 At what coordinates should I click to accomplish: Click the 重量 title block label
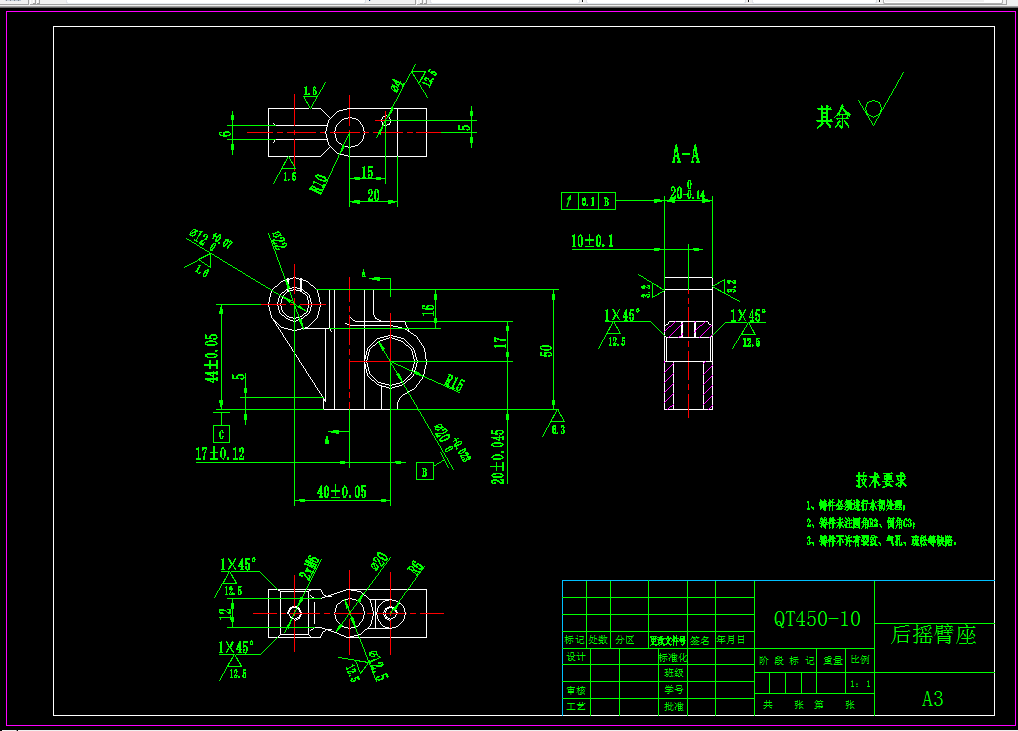click(832, 660)
